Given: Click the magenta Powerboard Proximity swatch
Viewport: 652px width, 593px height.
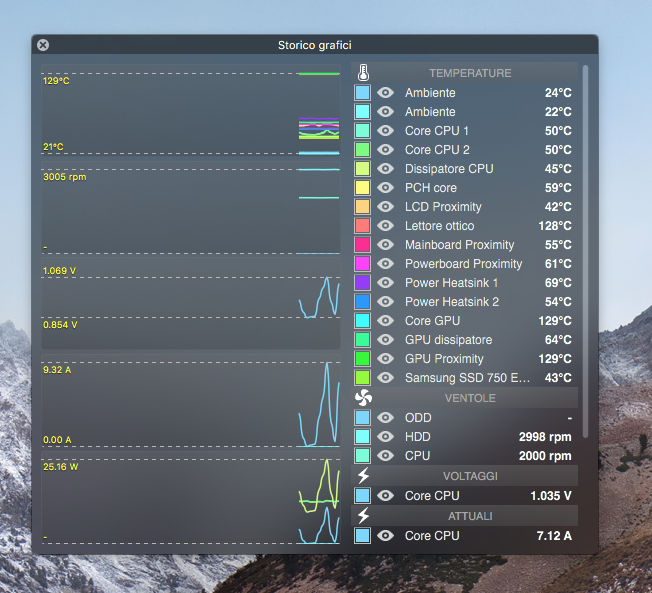Looking at the screenshot, I should pyautogui.click(x=363, y=264).
